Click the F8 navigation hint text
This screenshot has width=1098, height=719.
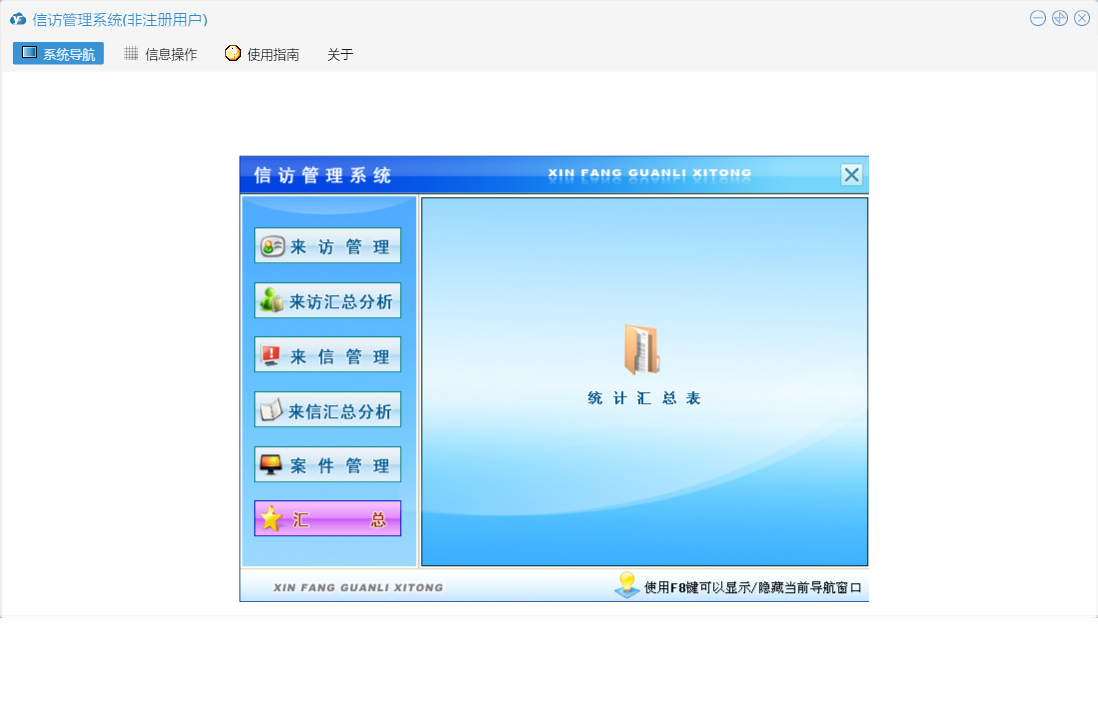coord(753,587)
